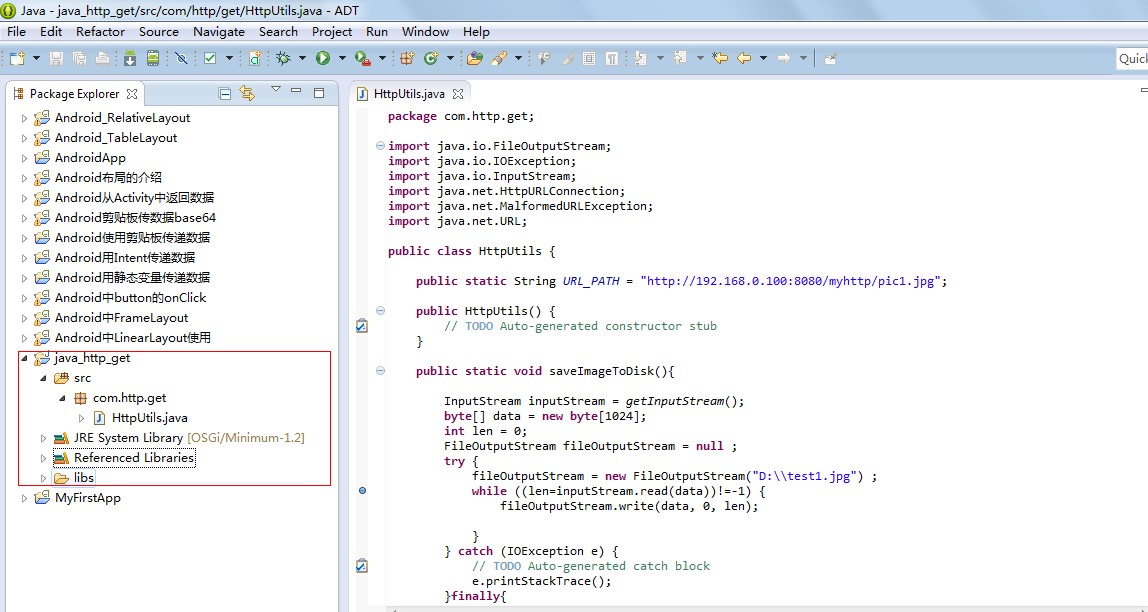This screenshot has width=1148, height=612.
Task: Click the New Java Package icon
Action: click(407, 59)
